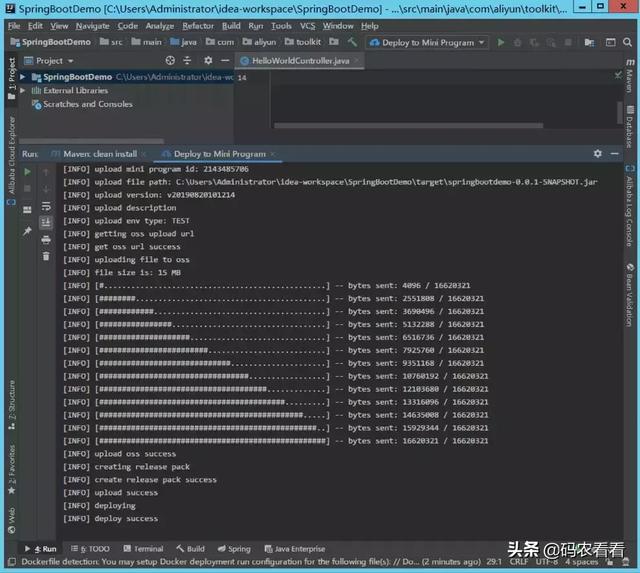This screenshot has height=573, width=640.
Task: Click Restore Layout icon in Run panel
Action: pos(27,209)
